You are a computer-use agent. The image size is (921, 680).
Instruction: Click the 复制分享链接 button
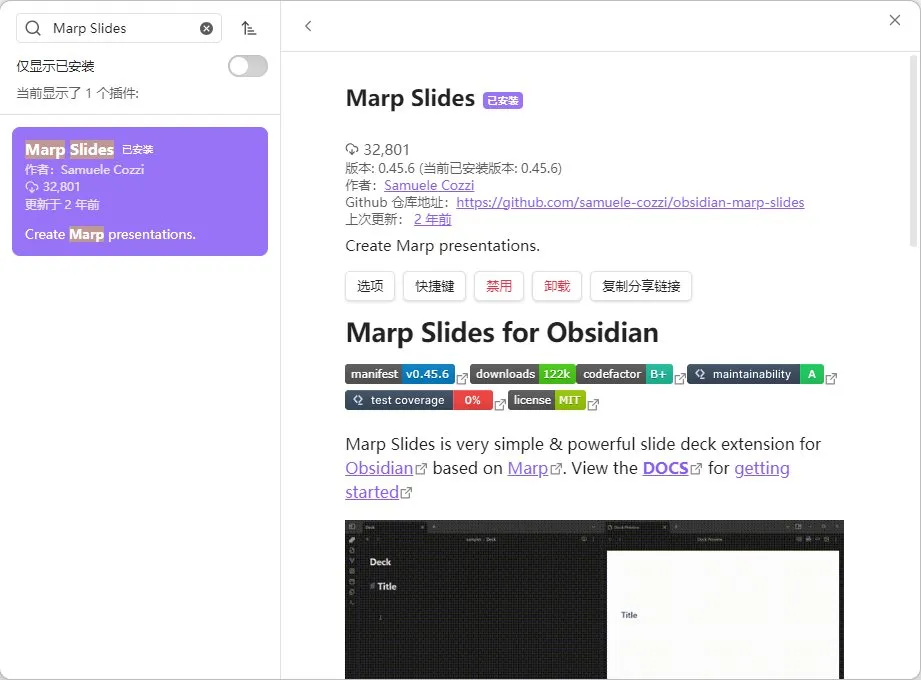click(x=641, y=286)
